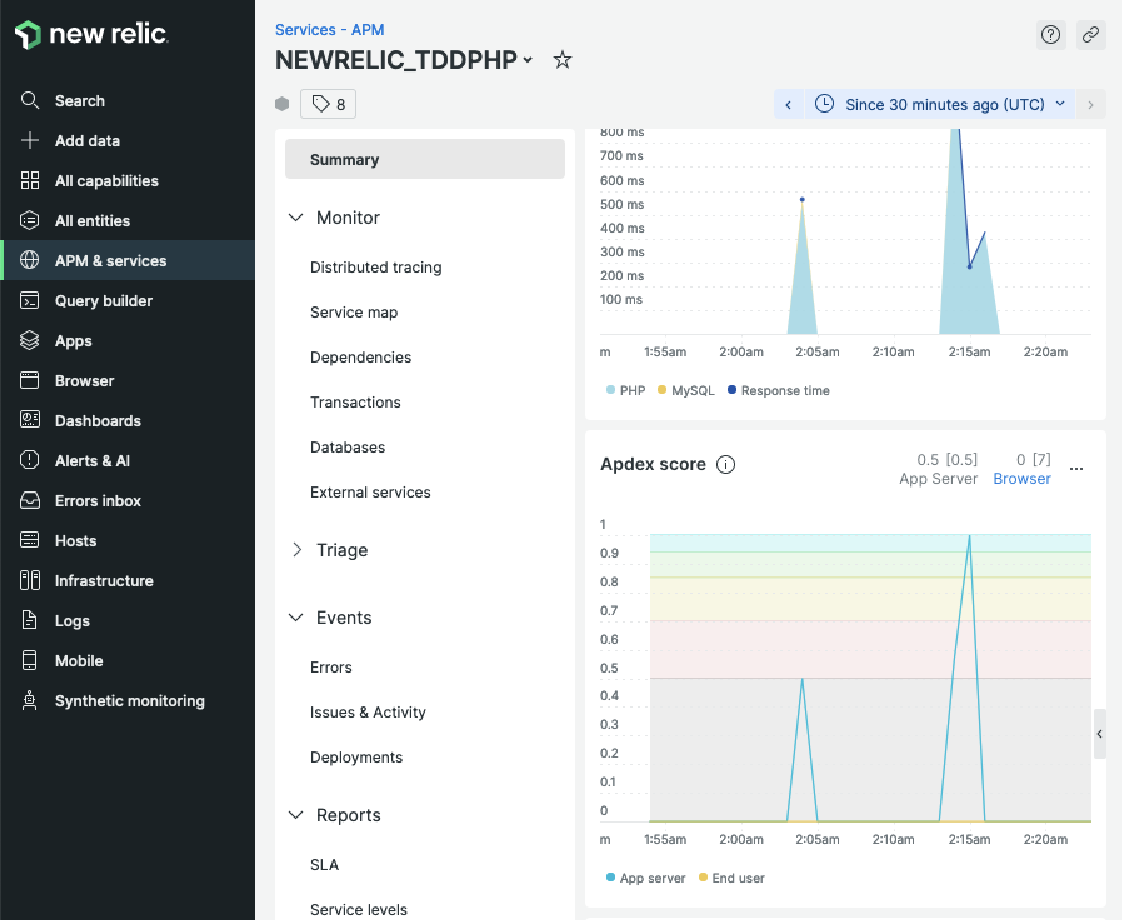Open Apdex chart ellipsis menu
This screenshot has height=920, width=1122.
coord(1076,469)
